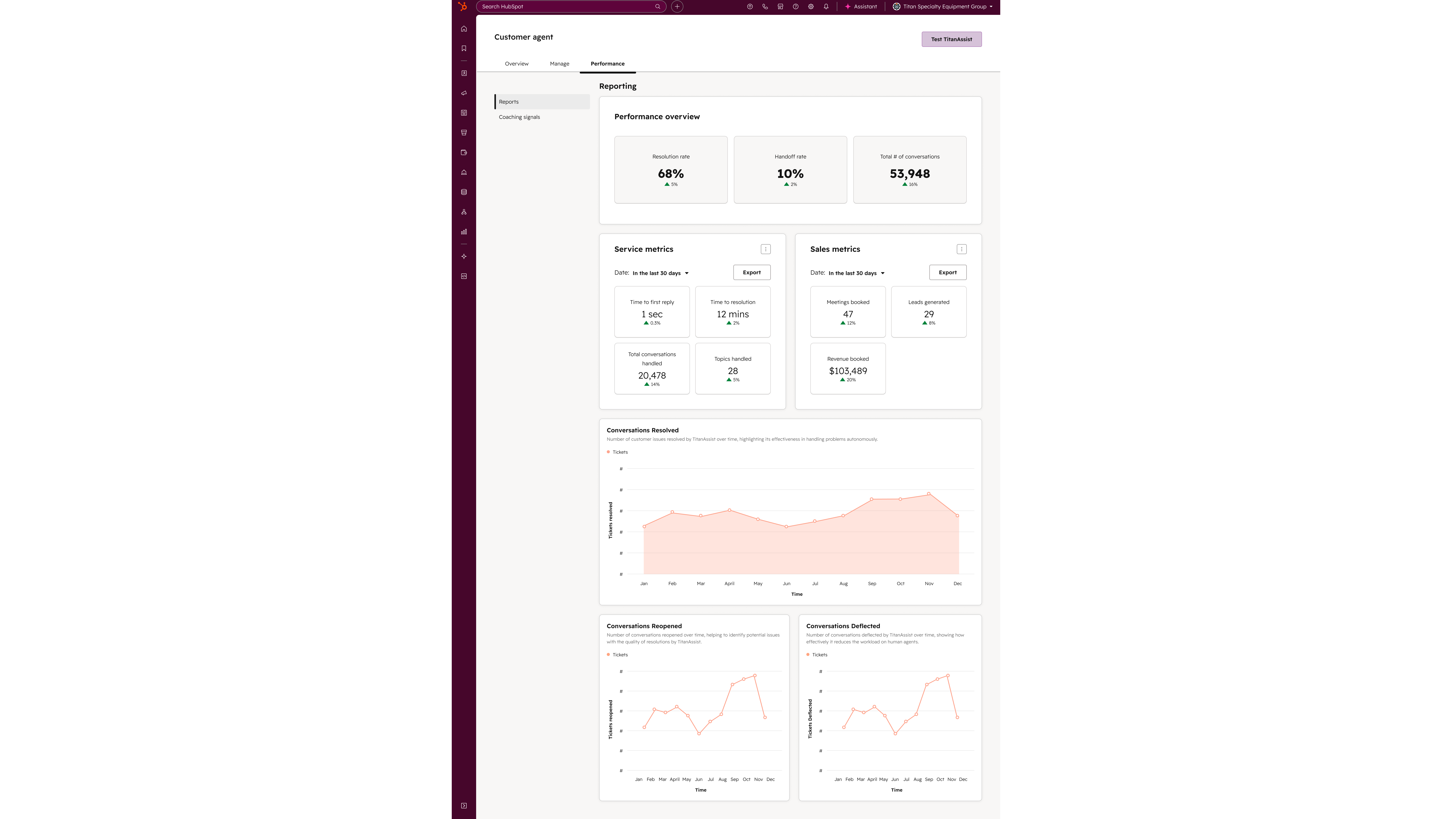
Task: Open the CRM contacts icon in the sidebar
Action: coord(464,73)
